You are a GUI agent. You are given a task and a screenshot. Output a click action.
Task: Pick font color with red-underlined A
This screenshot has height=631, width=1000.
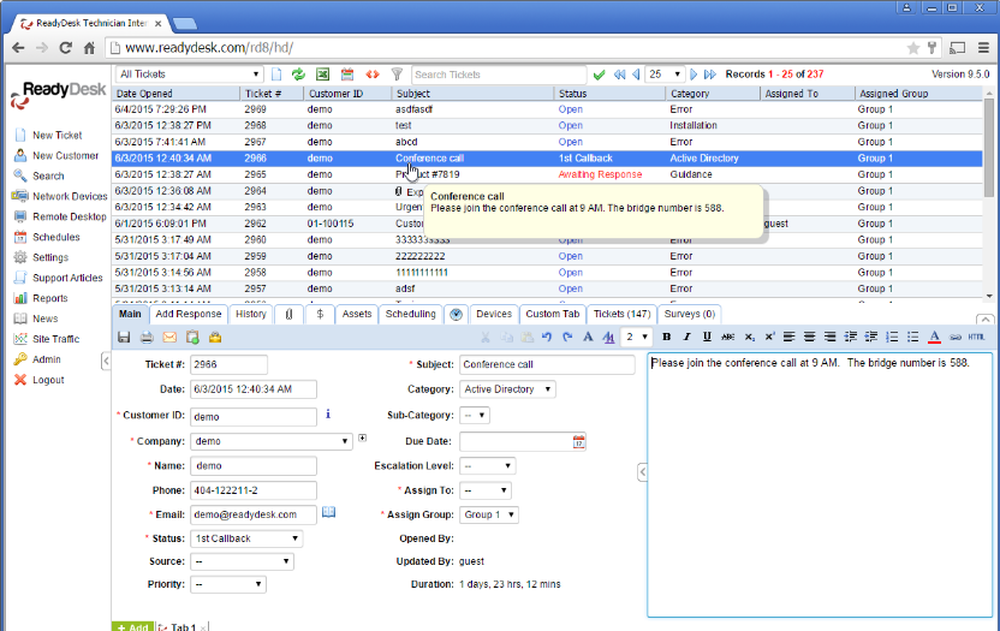[934, 337]
